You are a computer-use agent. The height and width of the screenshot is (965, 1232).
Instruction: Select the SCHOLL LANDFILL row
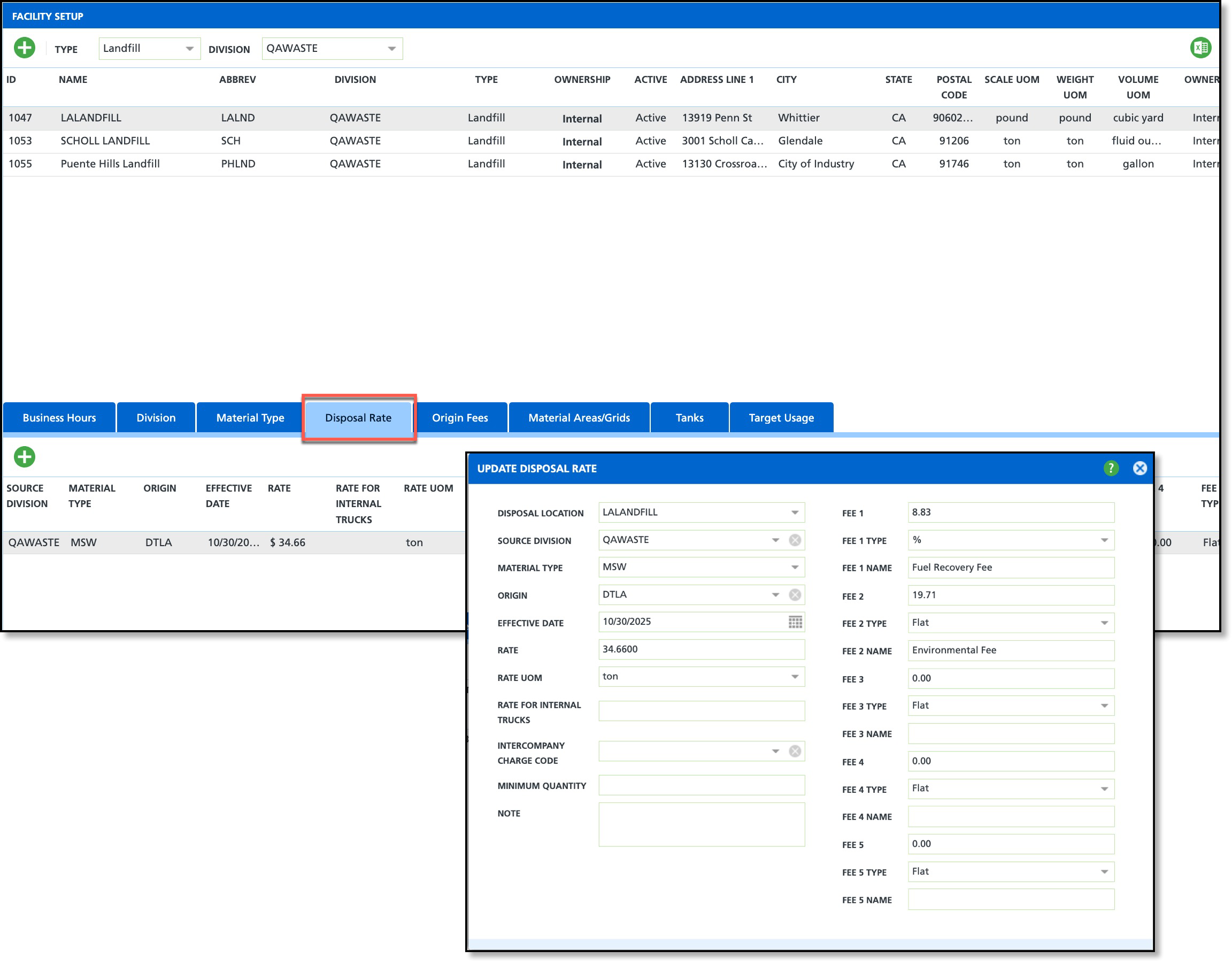pos(105,141)
